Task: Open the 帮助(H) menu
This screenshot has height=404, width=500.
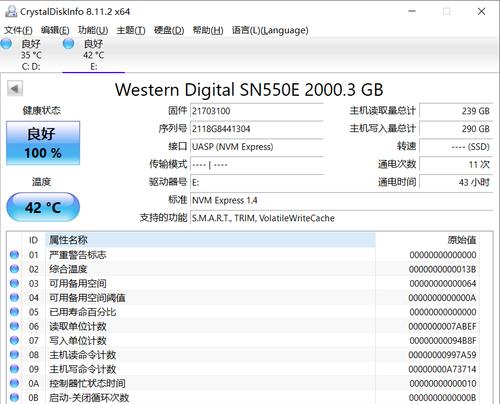Action: (208, 30)
